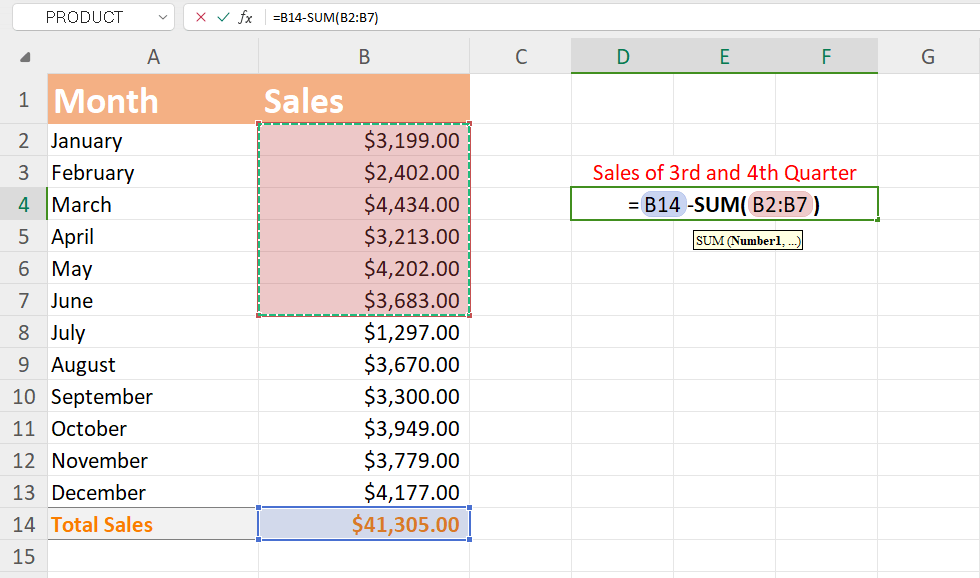The height and width of the screenshot is (578, 980).
Task: Select column D header
Action: pyautogui.click(x=623, y=57)
